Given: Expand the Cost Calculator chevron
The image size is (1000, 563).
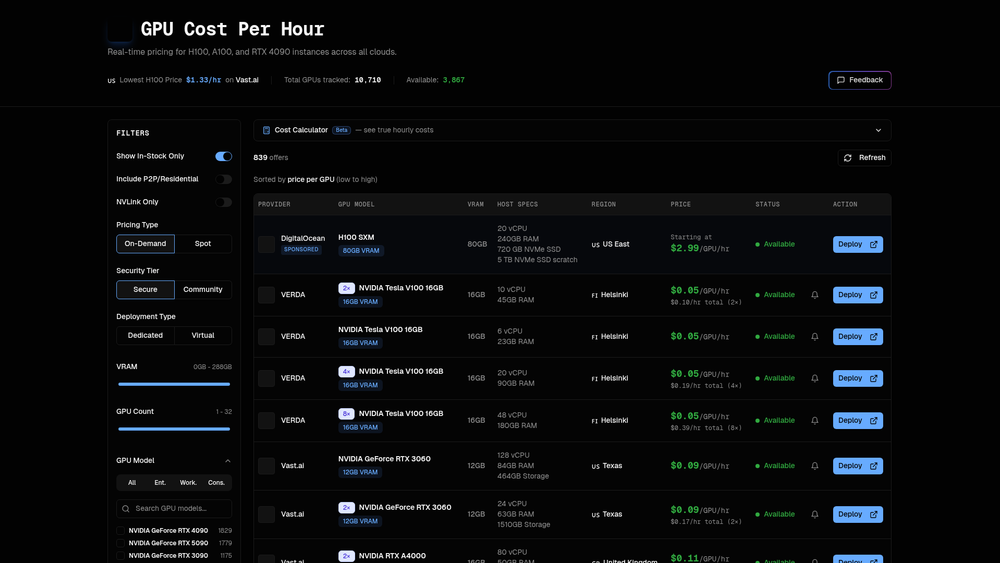Looking at the screenshot, I should [878, 130].
